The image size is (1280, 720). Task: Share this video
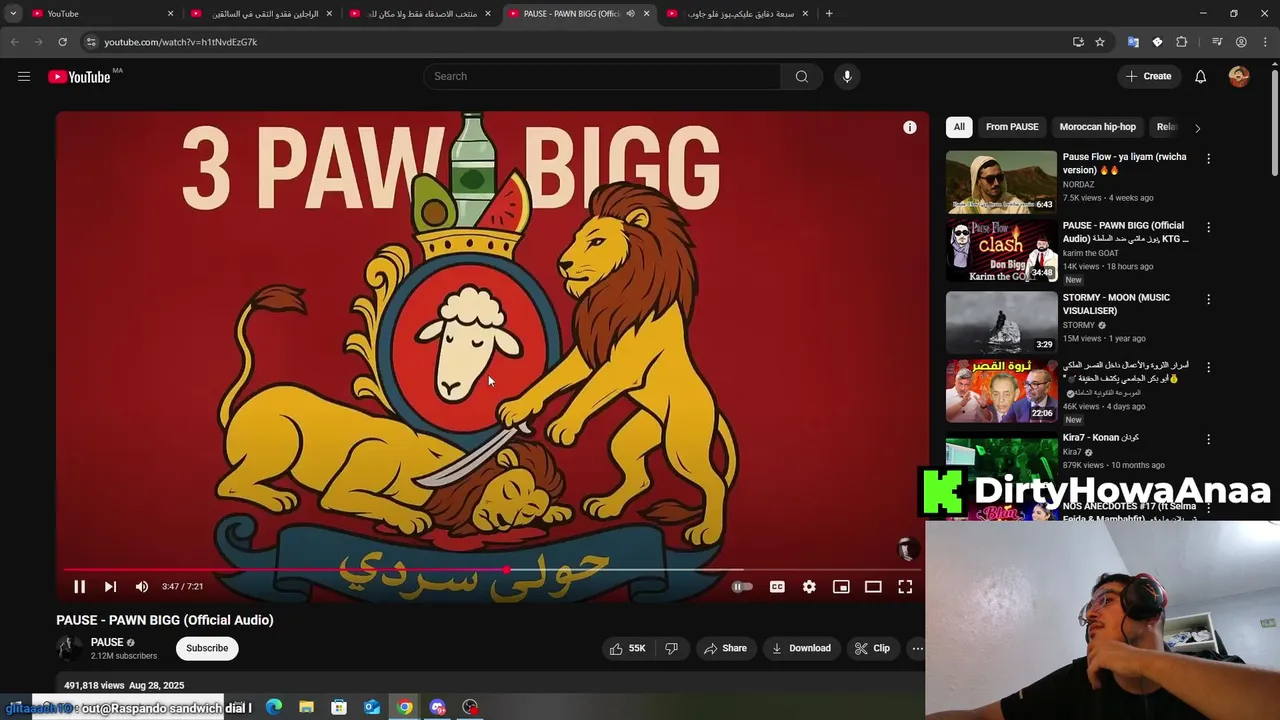725,648
